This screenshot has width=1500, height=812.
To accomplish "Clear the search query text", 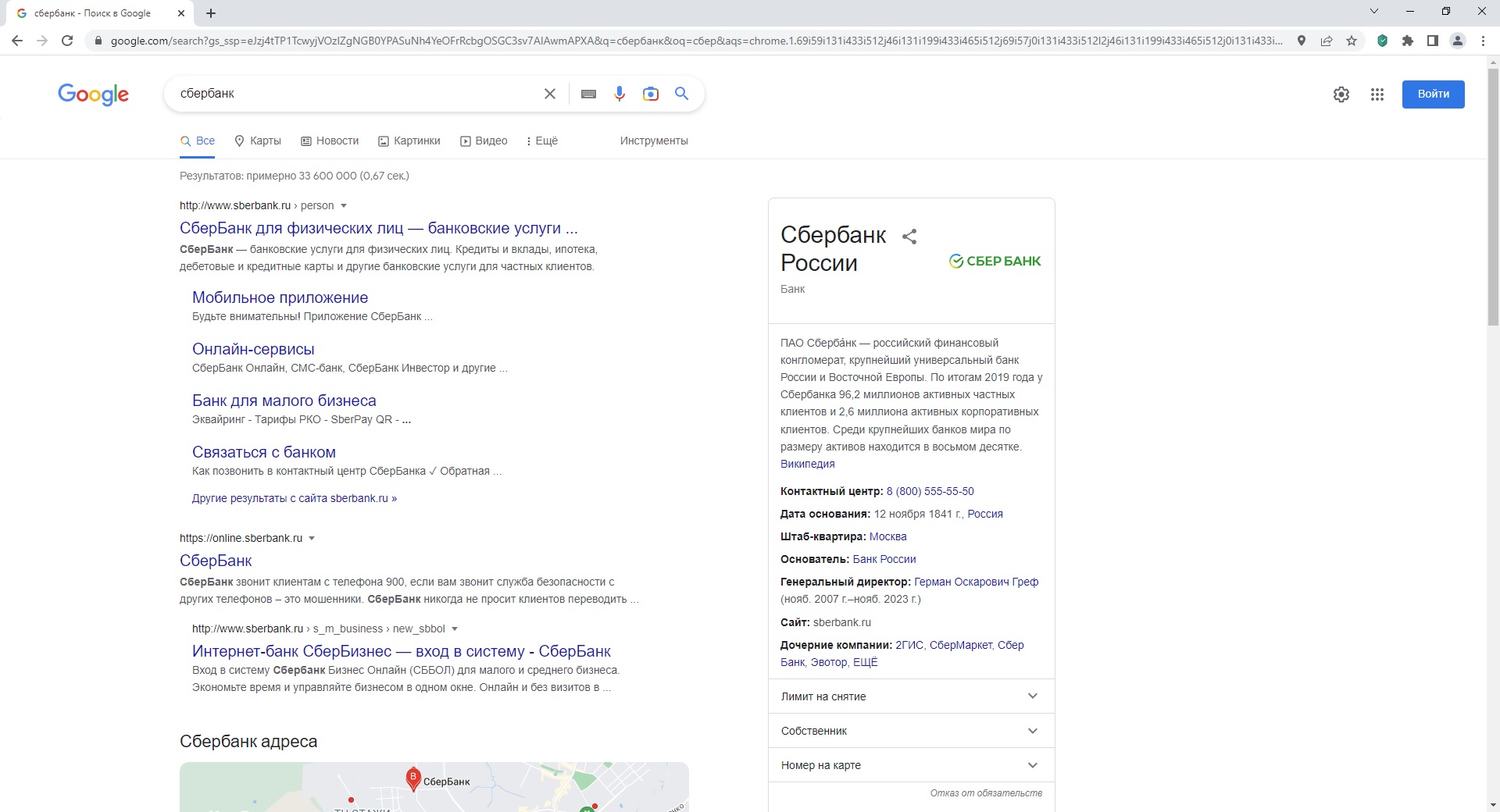I will [550, 94].
